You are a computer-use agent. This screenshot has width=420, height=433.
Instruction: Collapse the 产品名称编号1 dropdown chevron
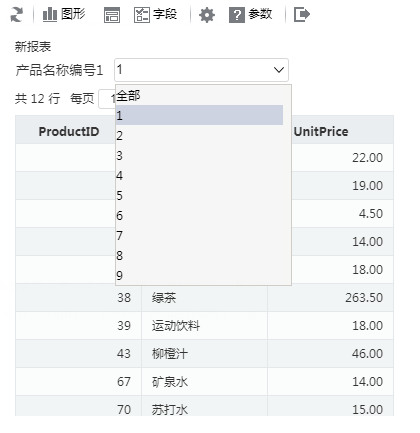click(279, 70)
